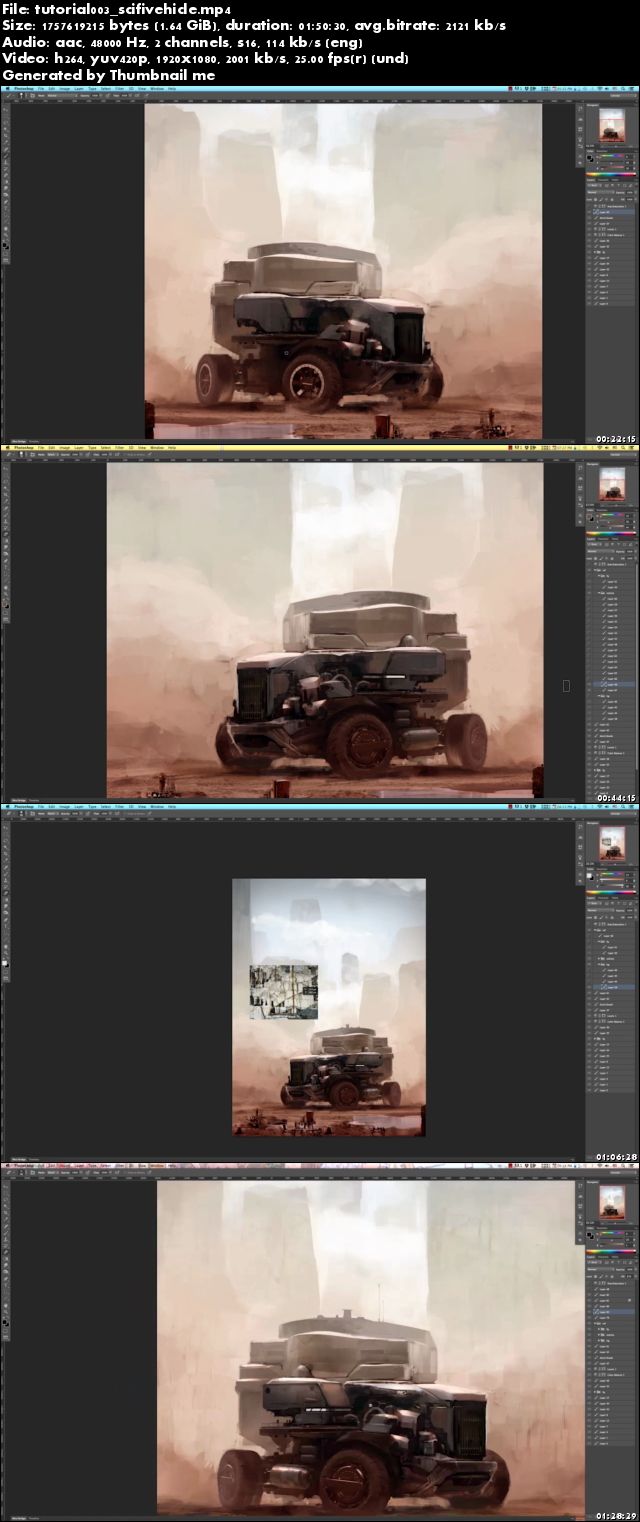This screenshot has width=640, height=1522.
Task: Switch to the Channels tab in the 00:22:15 frame
Action: pos(603,180)
